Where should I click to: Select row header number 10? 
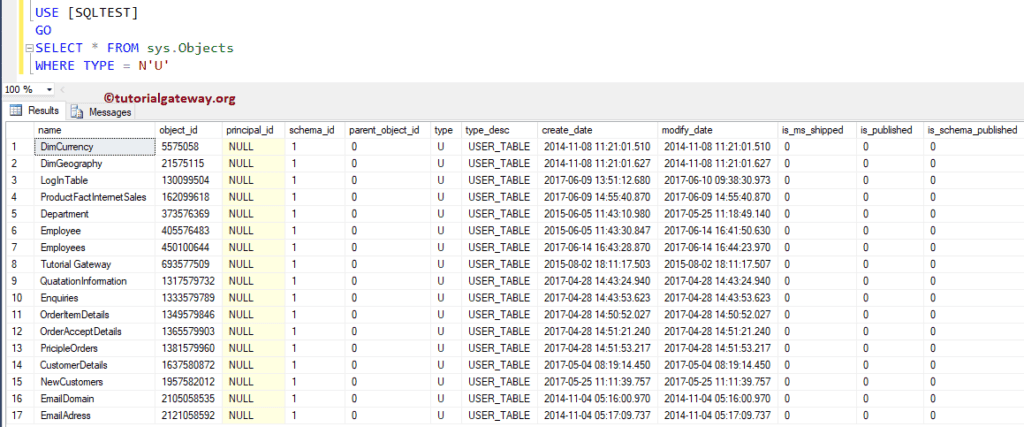(18, 298)
